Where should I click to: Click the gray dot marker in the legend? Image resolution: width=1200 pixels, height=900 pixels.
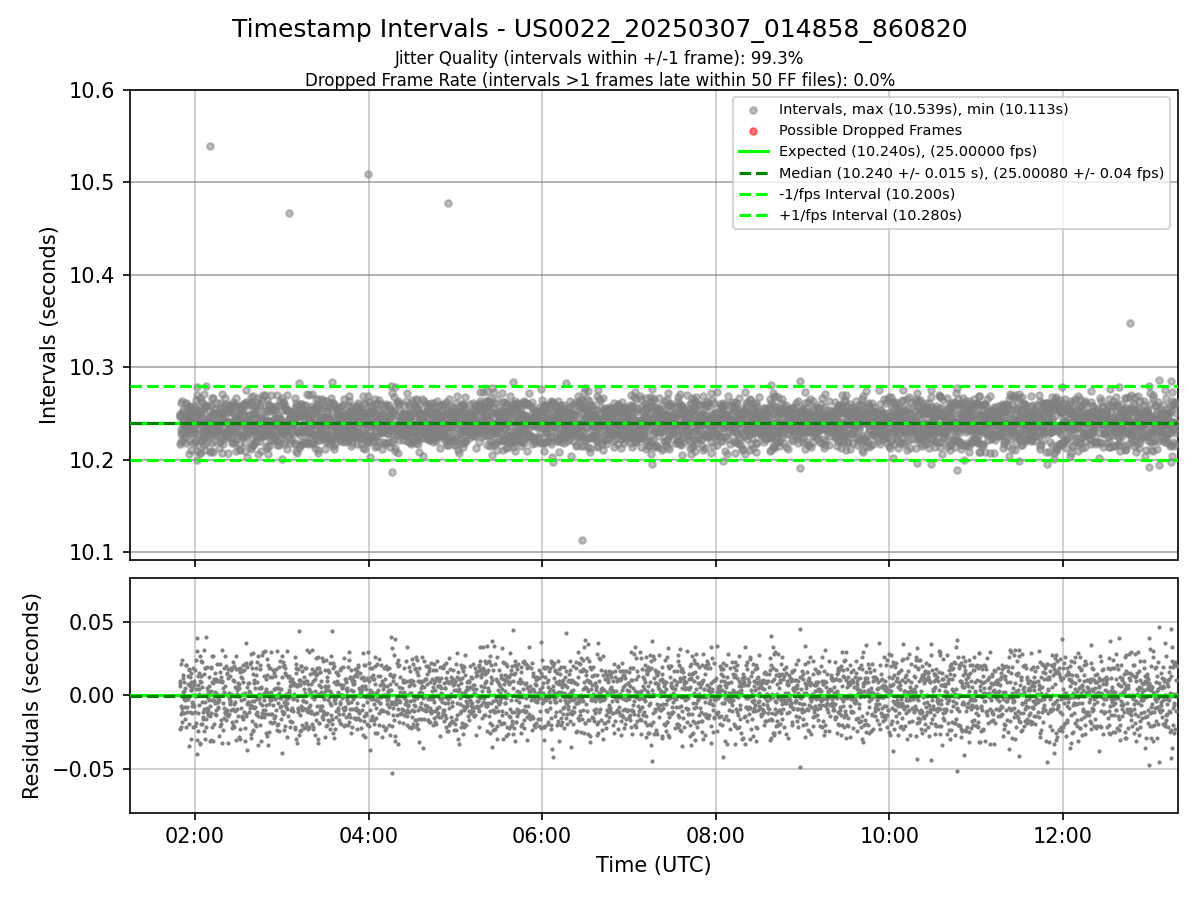point(754,110)
